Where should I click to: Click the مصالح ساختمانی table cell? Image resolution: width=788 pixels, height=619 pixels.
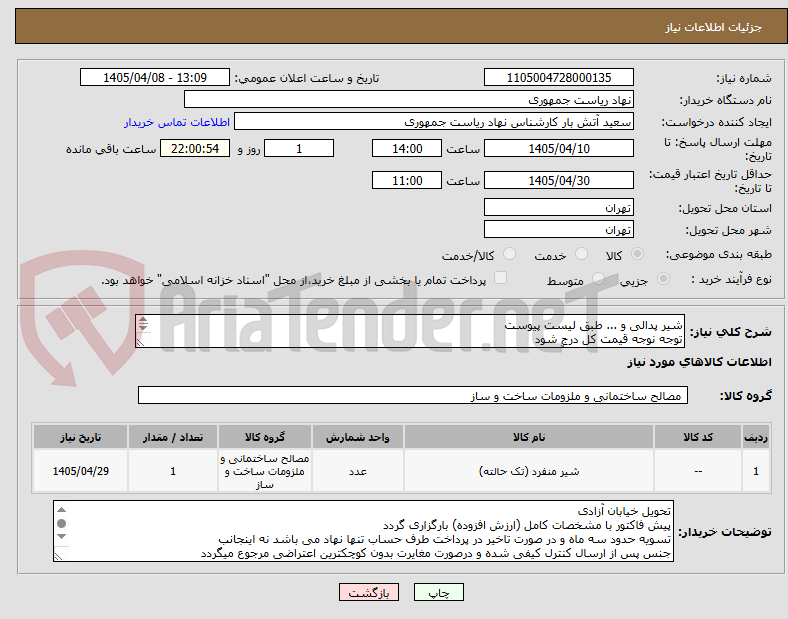pyautogui.click(x=265, y=471)
